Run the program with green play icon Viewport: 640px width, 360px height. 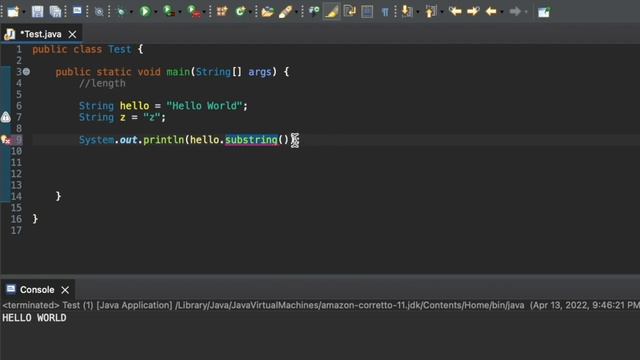(144, 11)
